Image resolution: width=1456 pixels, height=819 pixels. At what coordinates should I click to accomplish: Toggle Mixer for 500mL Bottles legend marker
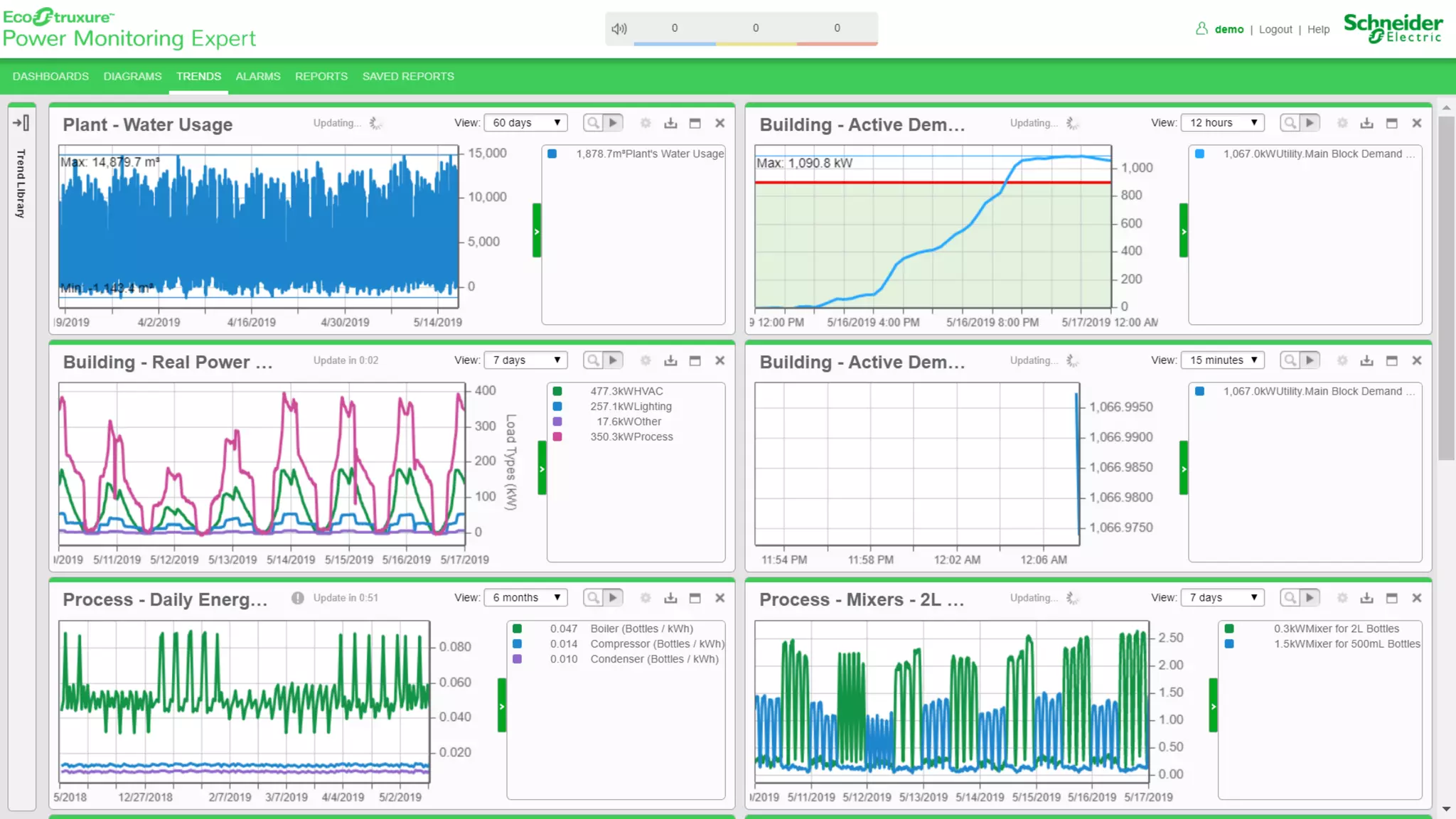pos(1229,644)
